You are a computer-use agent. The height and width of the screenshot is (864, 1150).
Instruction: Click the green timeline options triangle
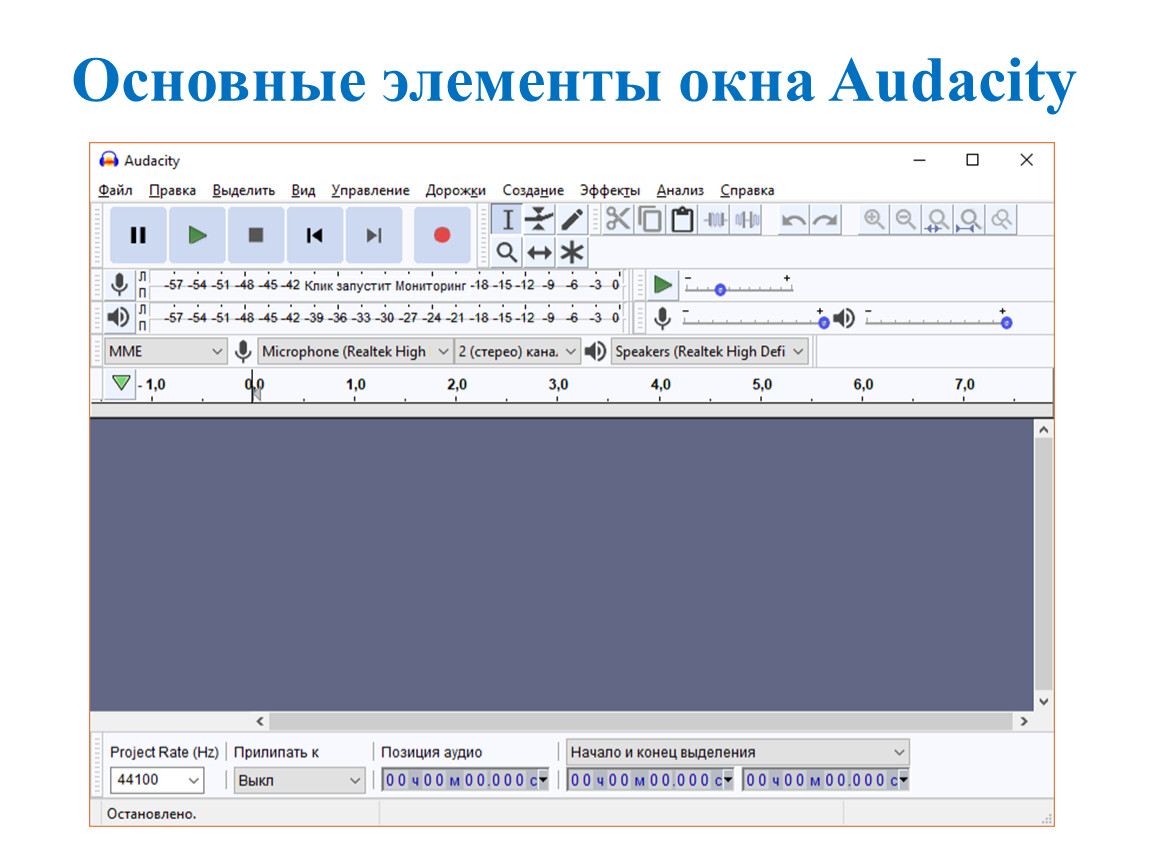(121, 383)
